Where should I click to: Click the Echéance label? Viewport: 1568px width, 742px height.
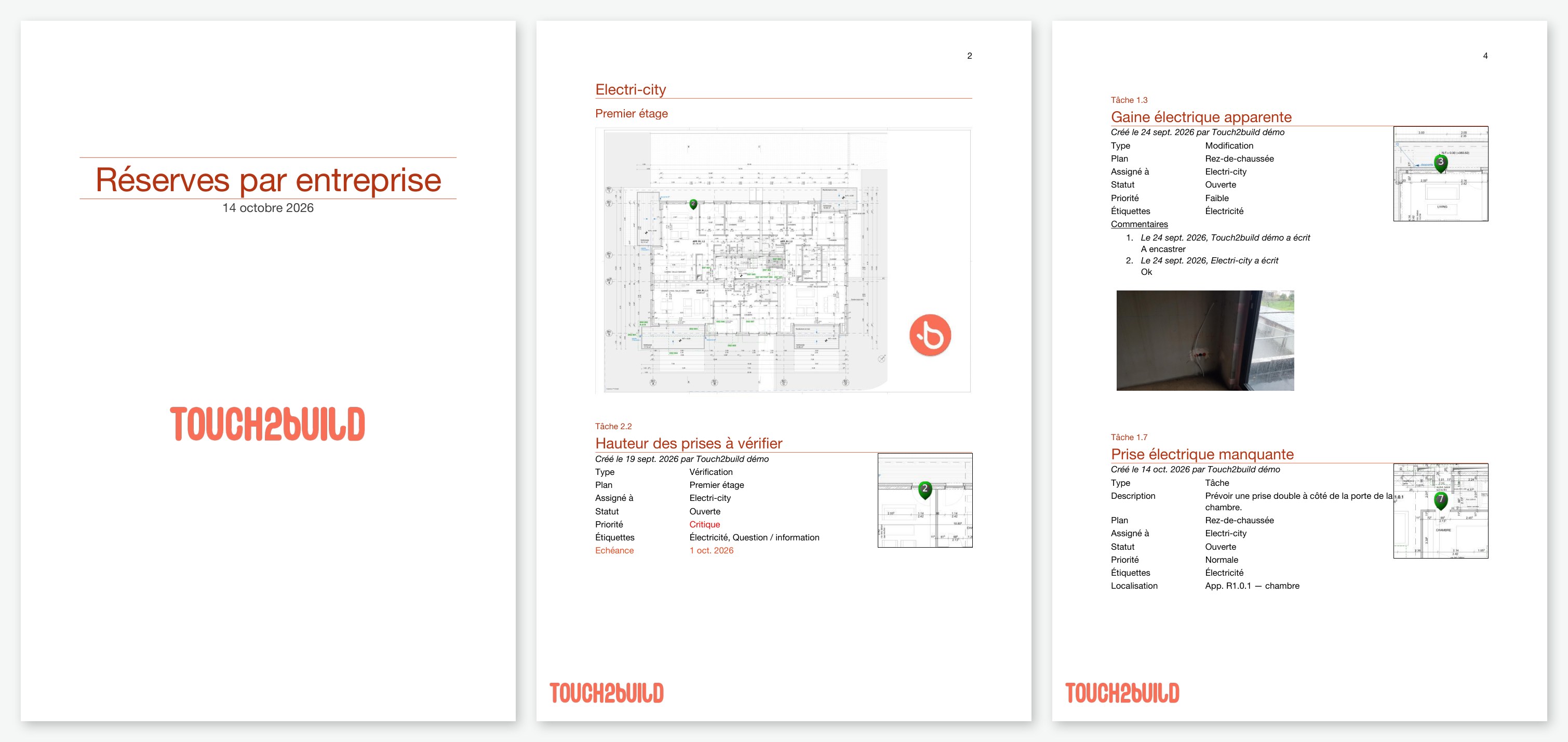pyautogui.click(x=614, y=550)
